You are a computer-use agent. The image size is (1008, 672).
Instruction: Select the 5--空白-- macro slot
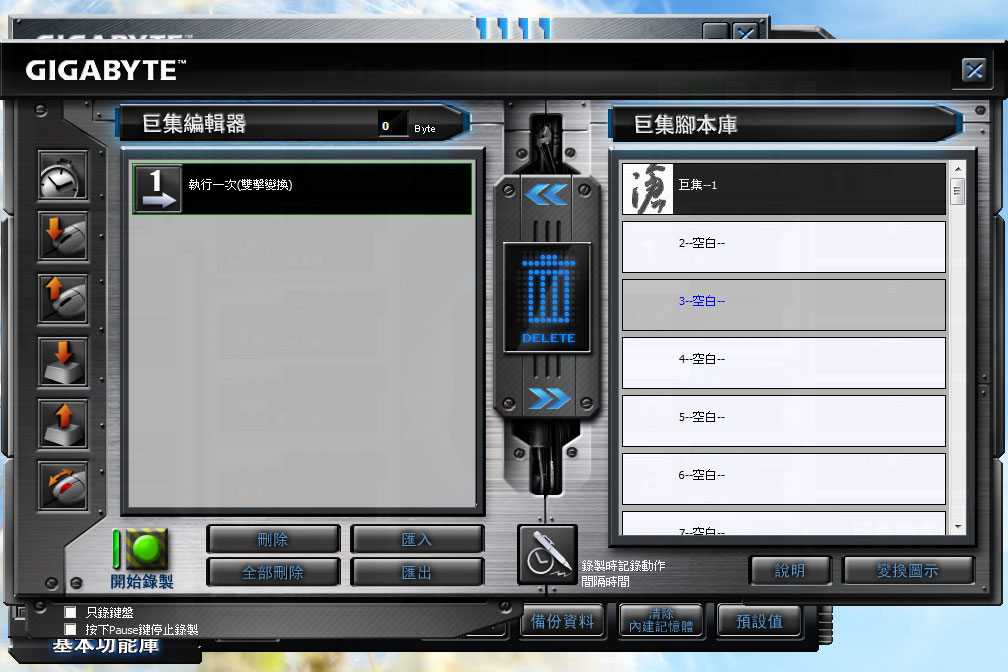[784, 421]
